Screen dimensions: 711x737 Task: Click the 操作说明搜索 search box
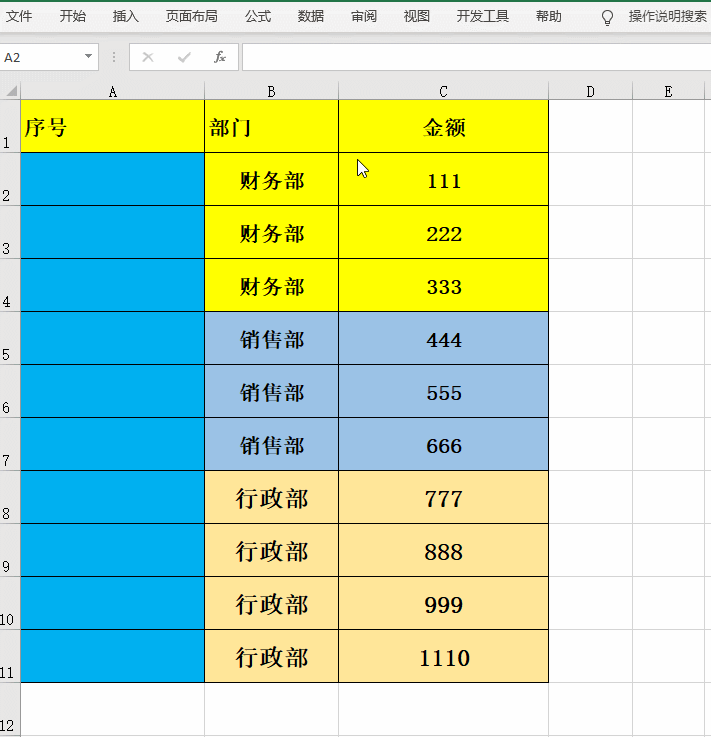(667, 16)
